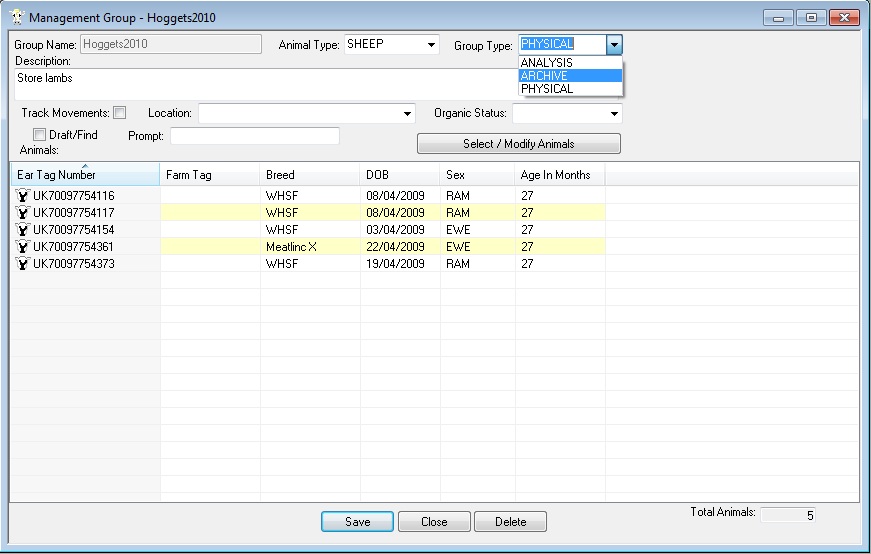Click the Save button

(x=357, y=522)
